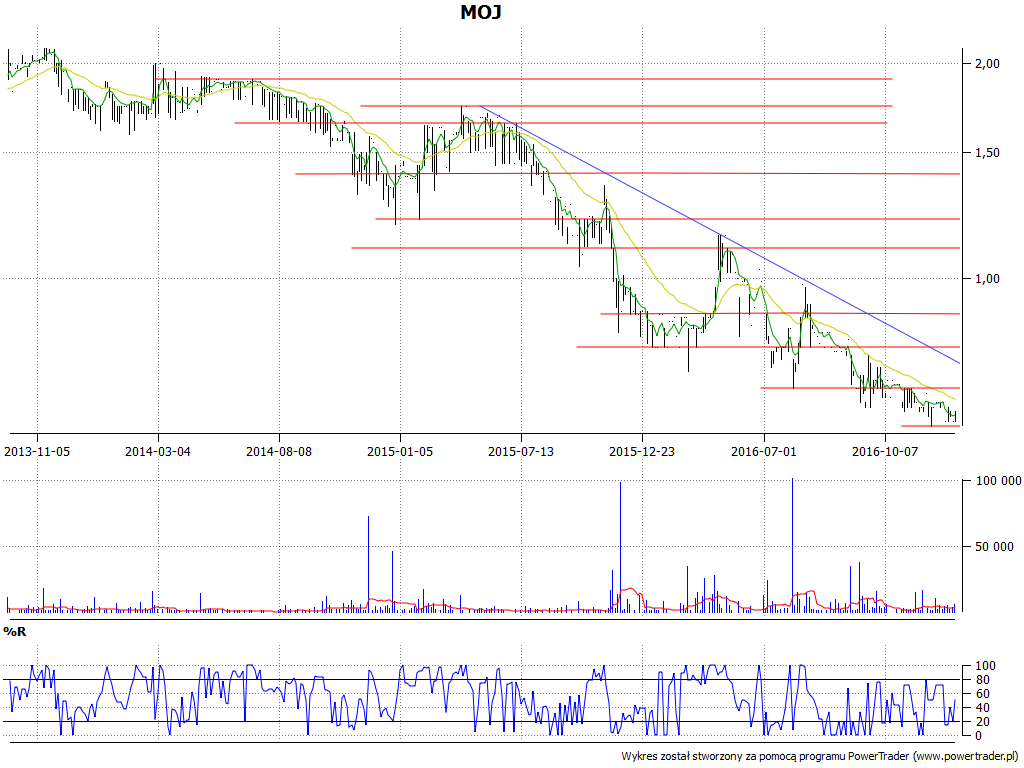Screen dimensions: 1024x768
Task: Select the 2013-11-05 date label
Action: point(37,451)
